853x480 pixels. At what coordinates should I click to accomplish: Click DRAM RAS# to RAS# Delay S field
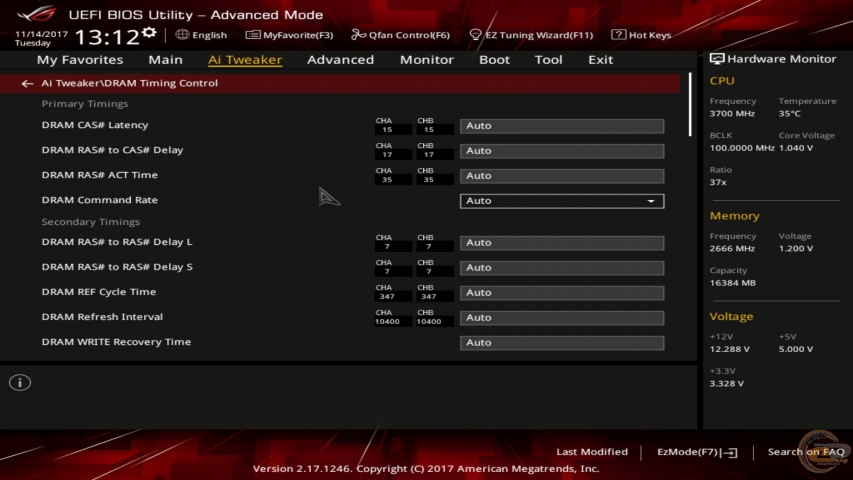pyautogui.click(x=562, y=268)
